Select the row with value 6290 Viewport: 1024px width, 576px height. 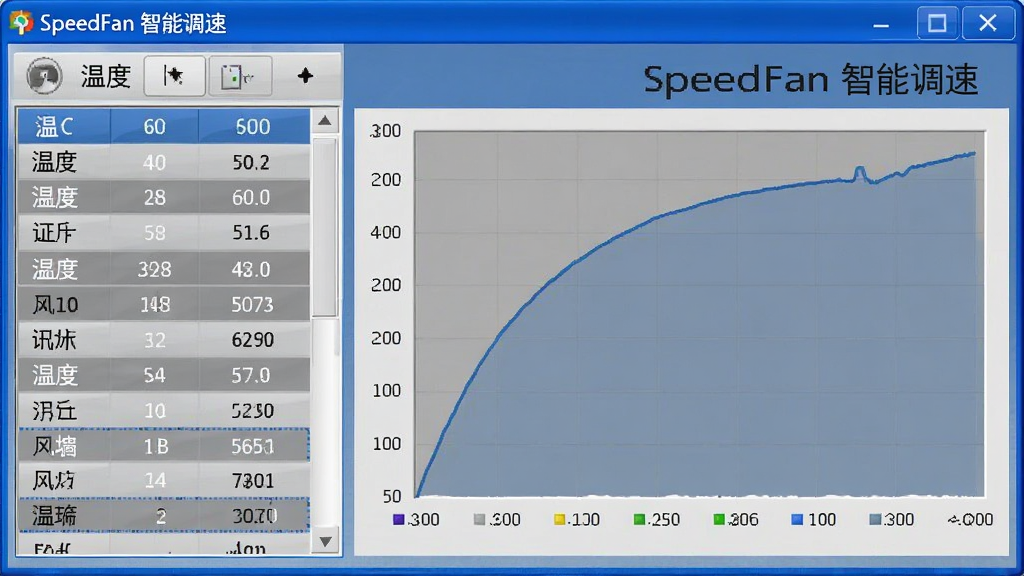click(163, 340)
